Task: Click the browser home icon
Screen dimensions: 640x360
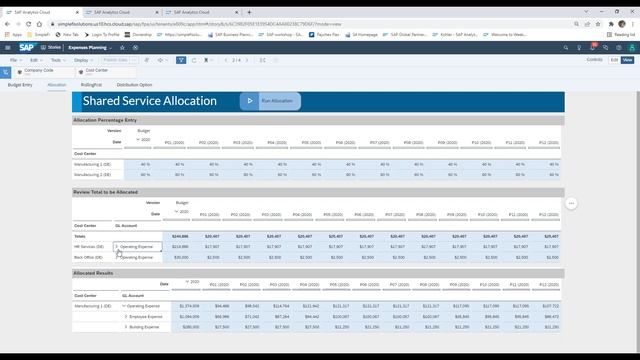Action: point(39,24)
